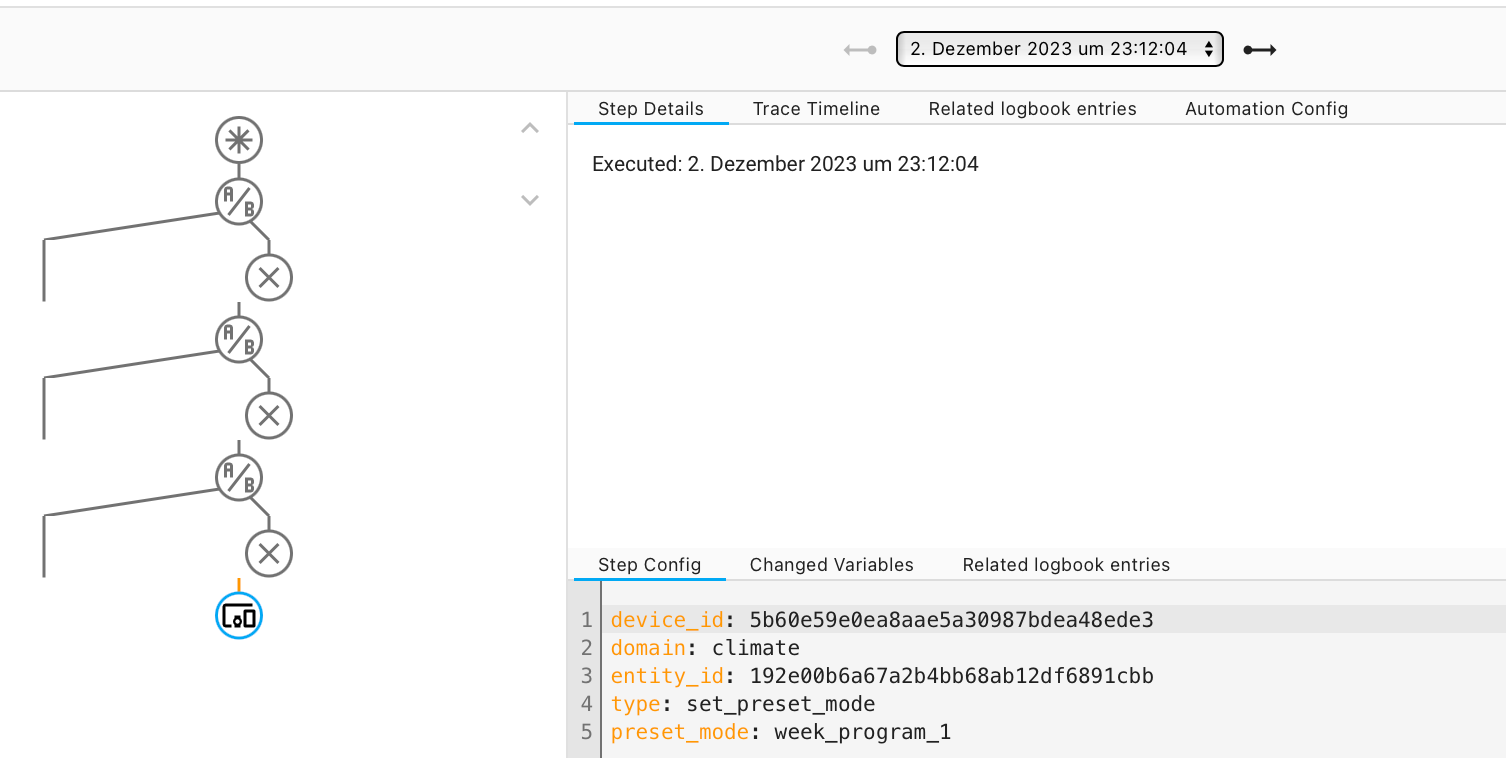Click the trigger node asterisk icon
The image size is (1506, 758).
(239, 140)
